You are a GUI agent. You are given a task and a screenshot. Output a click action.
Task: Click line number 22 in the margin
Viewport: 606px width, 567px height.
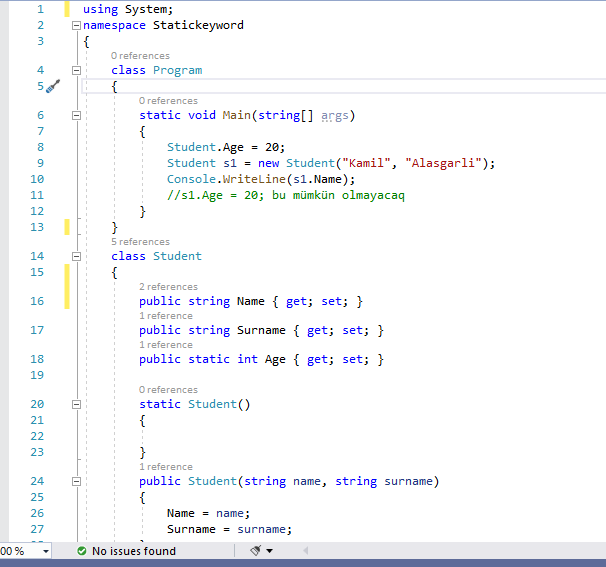coord(37,436)
